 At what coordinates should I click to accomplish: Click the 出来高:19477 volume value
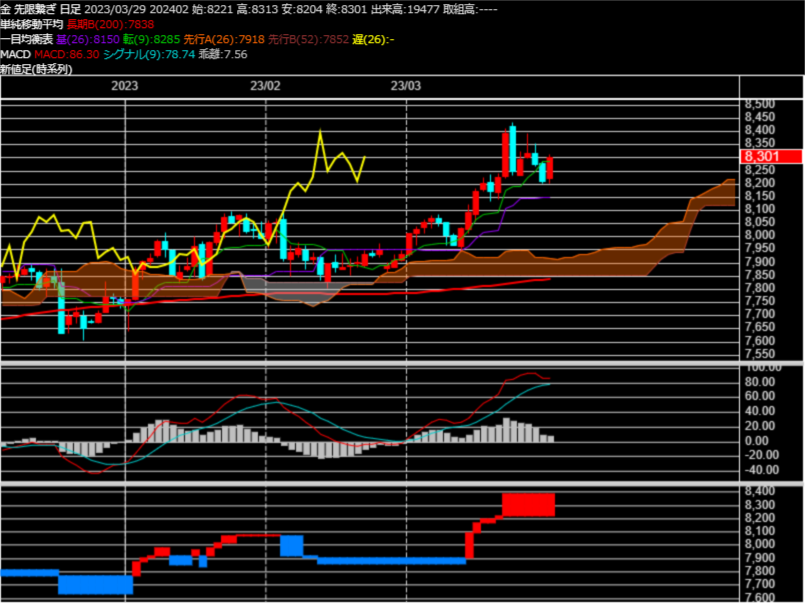(x=405, y=9)
